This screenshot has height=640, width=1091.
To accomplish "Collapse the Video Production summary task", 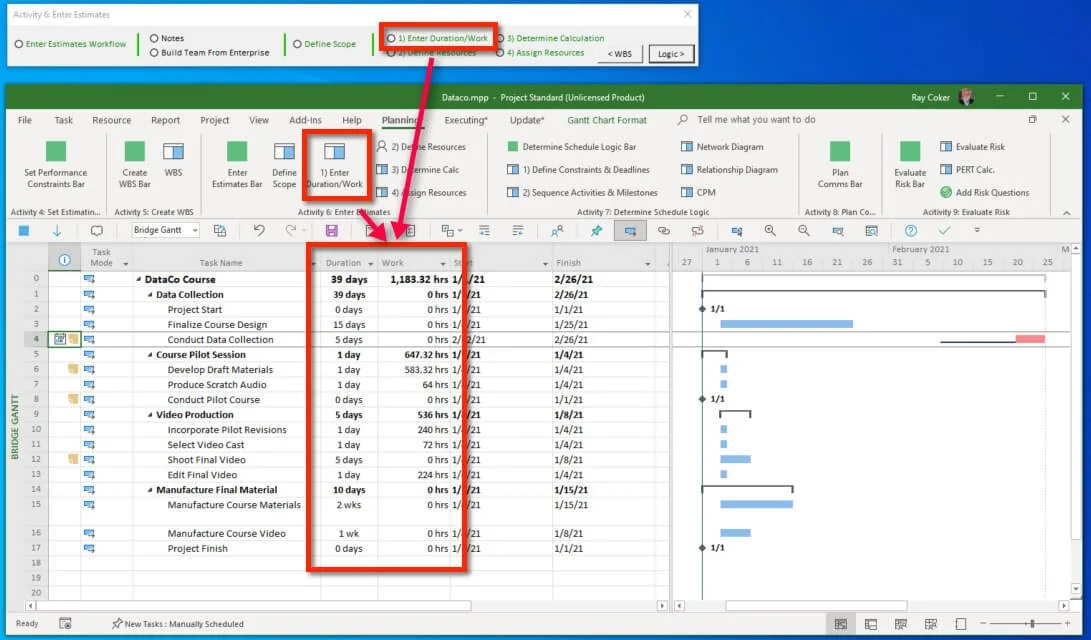I will pos(150,415).
